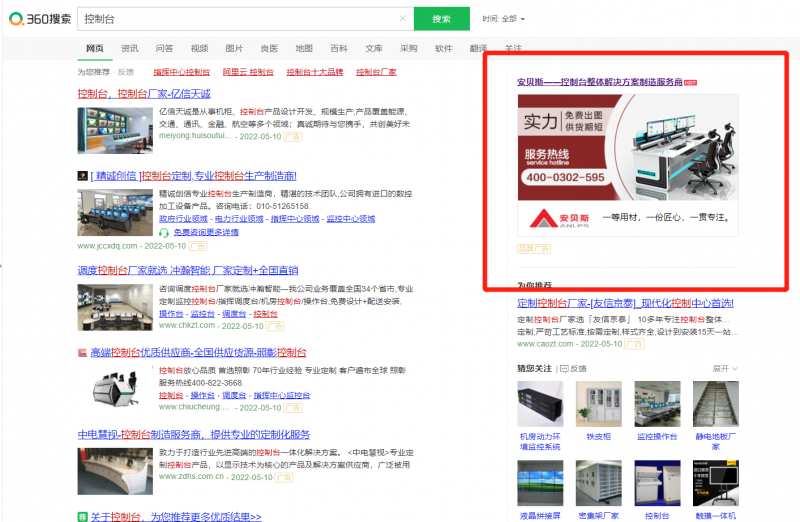Switch to the 资讯 tab
800x522 pixels.
(x=130, y=48)
